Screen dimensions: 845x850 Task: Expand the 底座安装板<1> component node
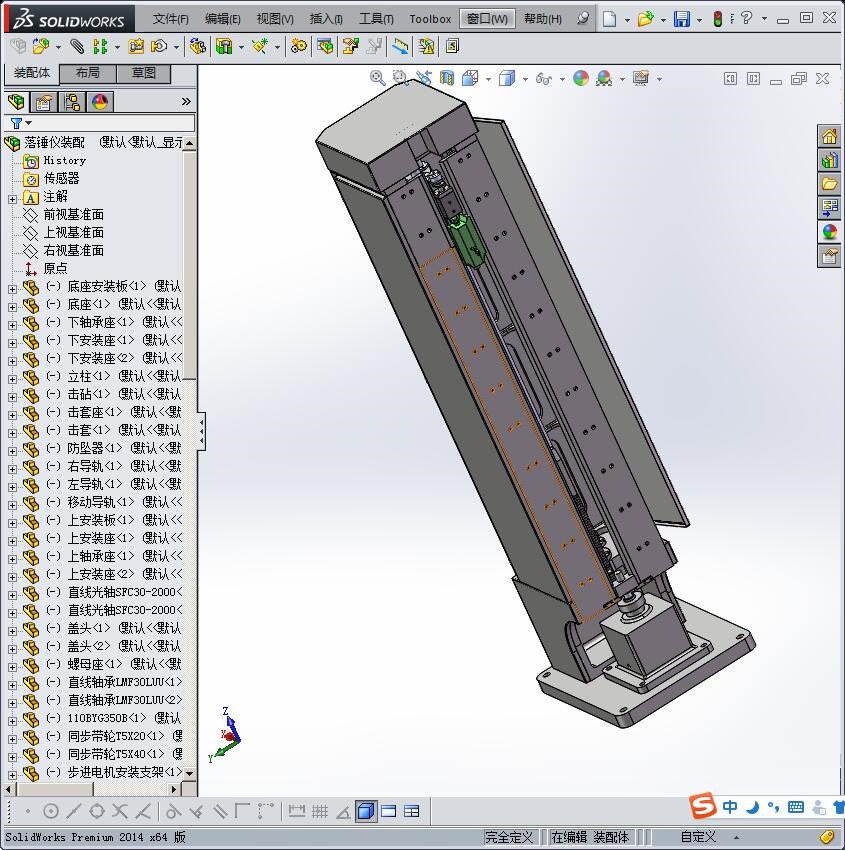pos(12,289)
